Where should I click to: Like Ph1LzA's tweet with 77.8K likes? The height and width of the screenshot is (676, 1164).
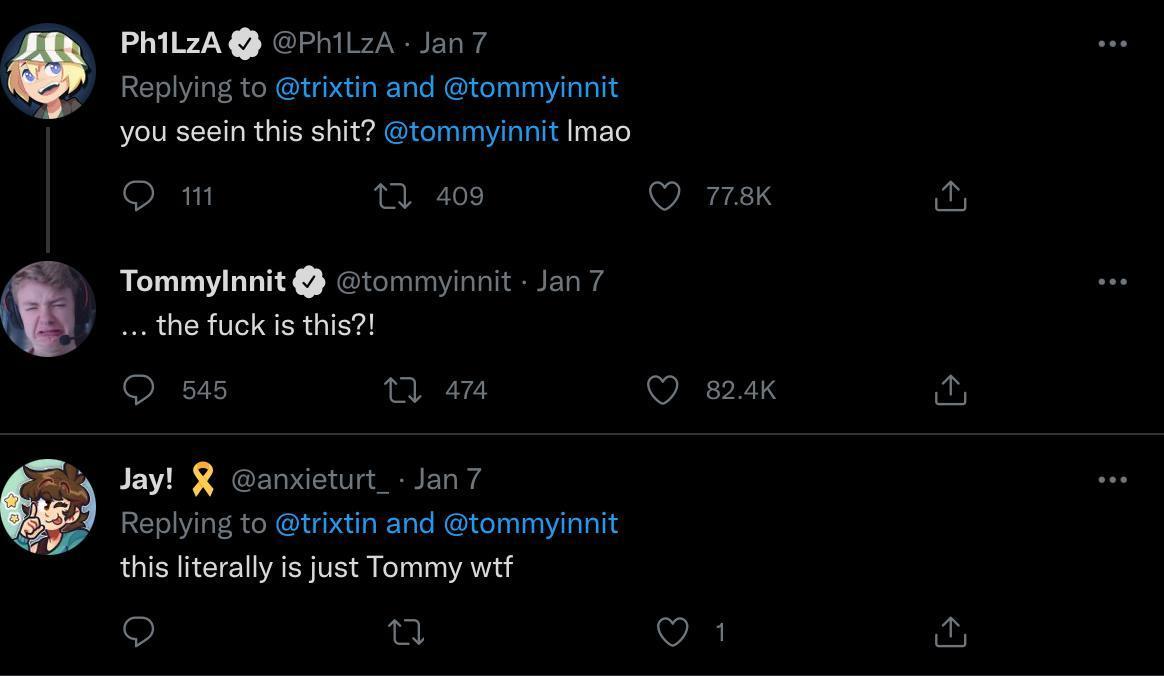tap(665, 196)
